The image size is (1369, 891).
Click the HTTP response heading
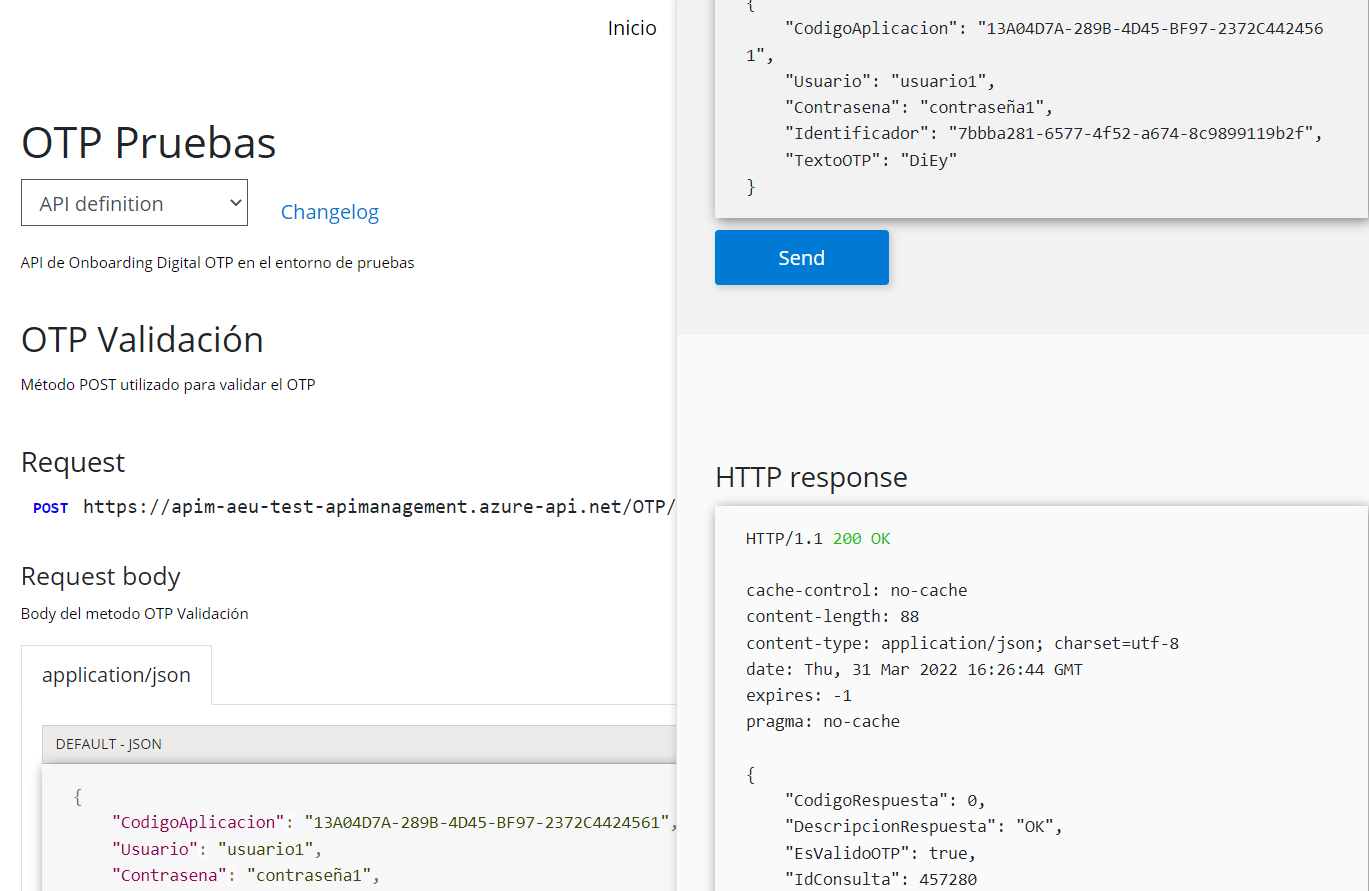811,478
